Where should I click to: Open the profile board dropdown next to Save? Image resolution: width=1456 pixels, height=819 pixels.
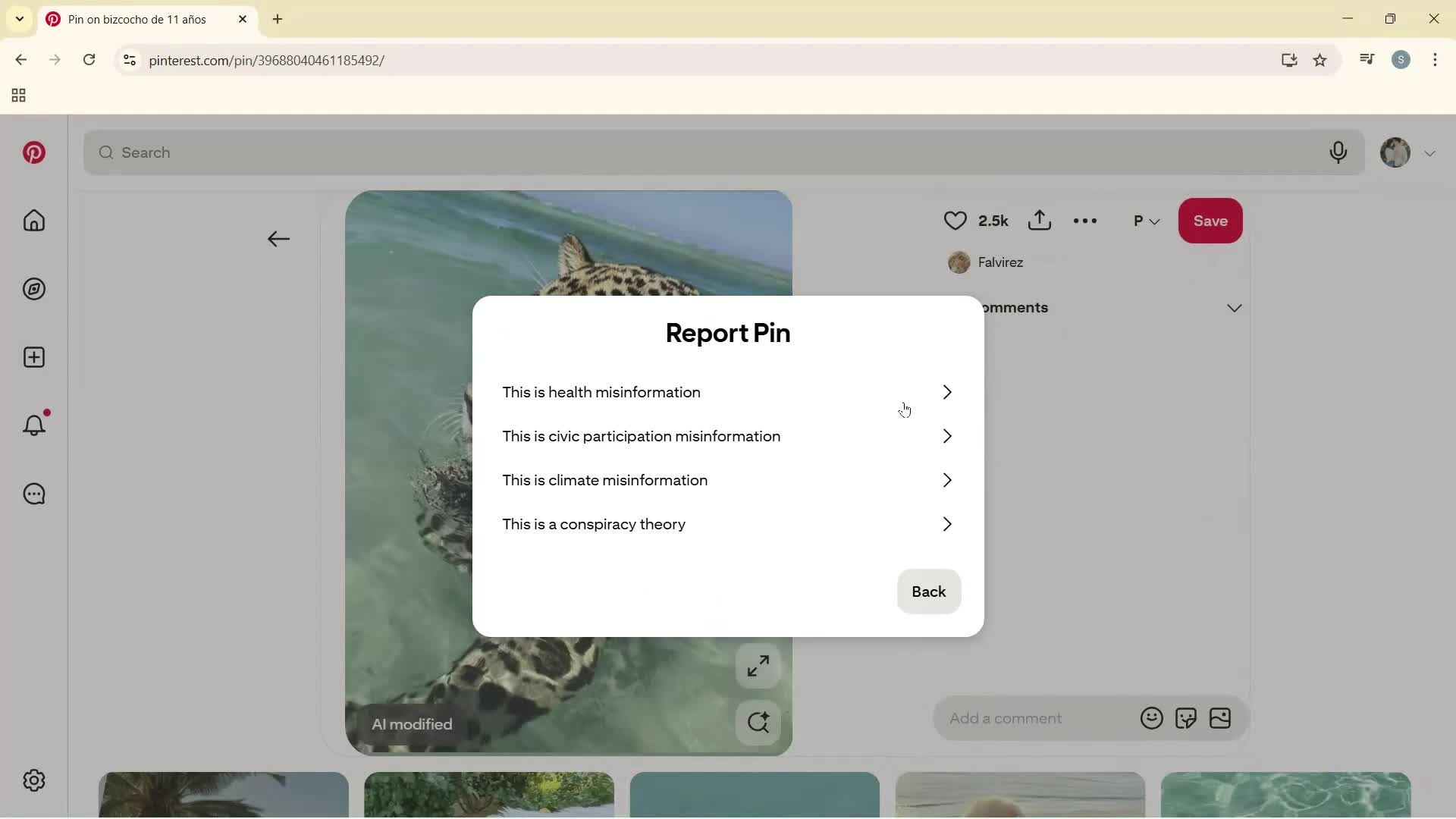(x=1147, y=221)
